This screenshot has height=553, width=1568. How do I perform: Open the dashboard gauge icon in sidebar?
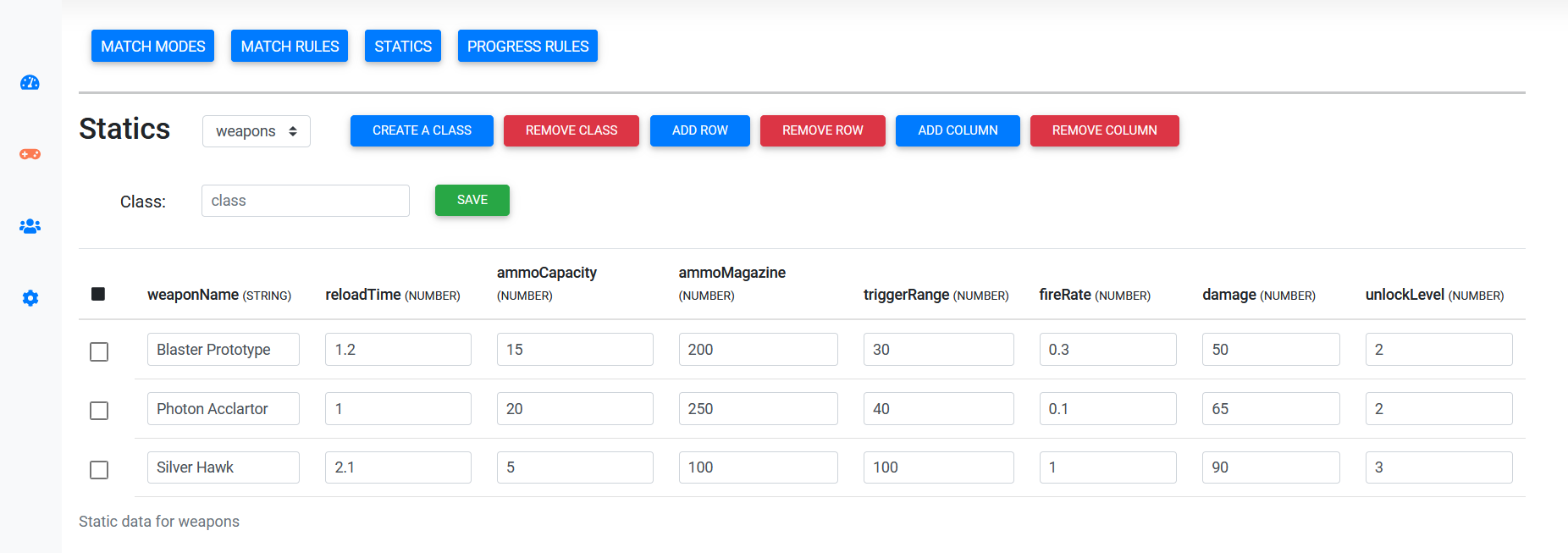click(30, 82)
